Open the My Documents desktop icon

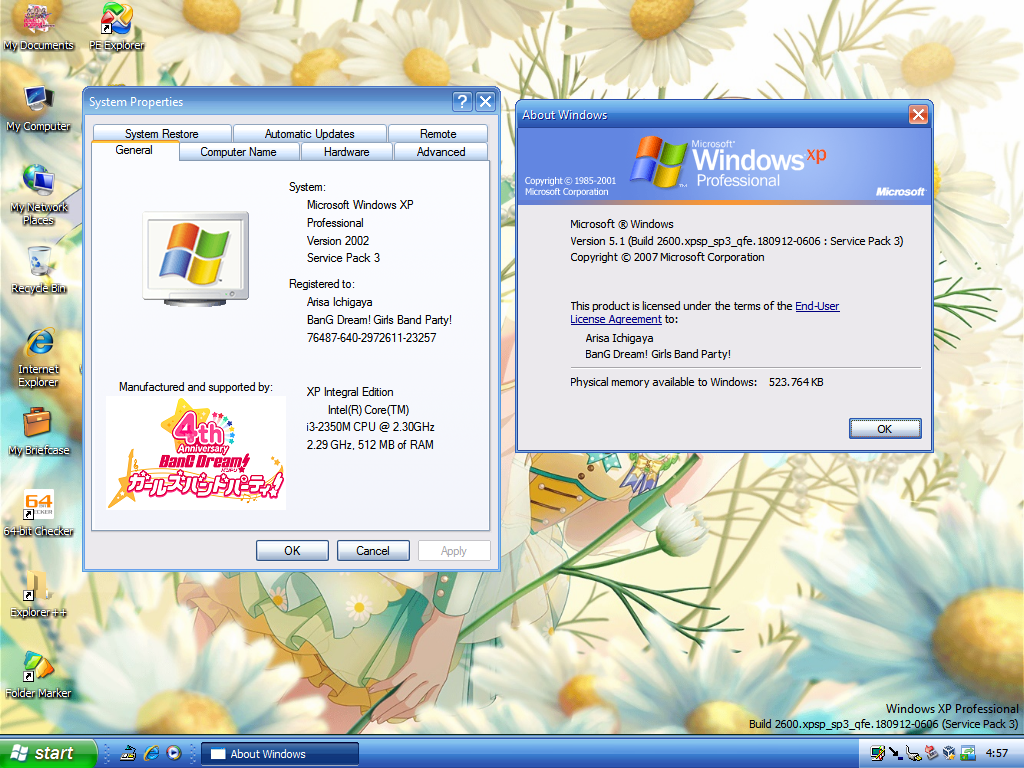[38, 26]
